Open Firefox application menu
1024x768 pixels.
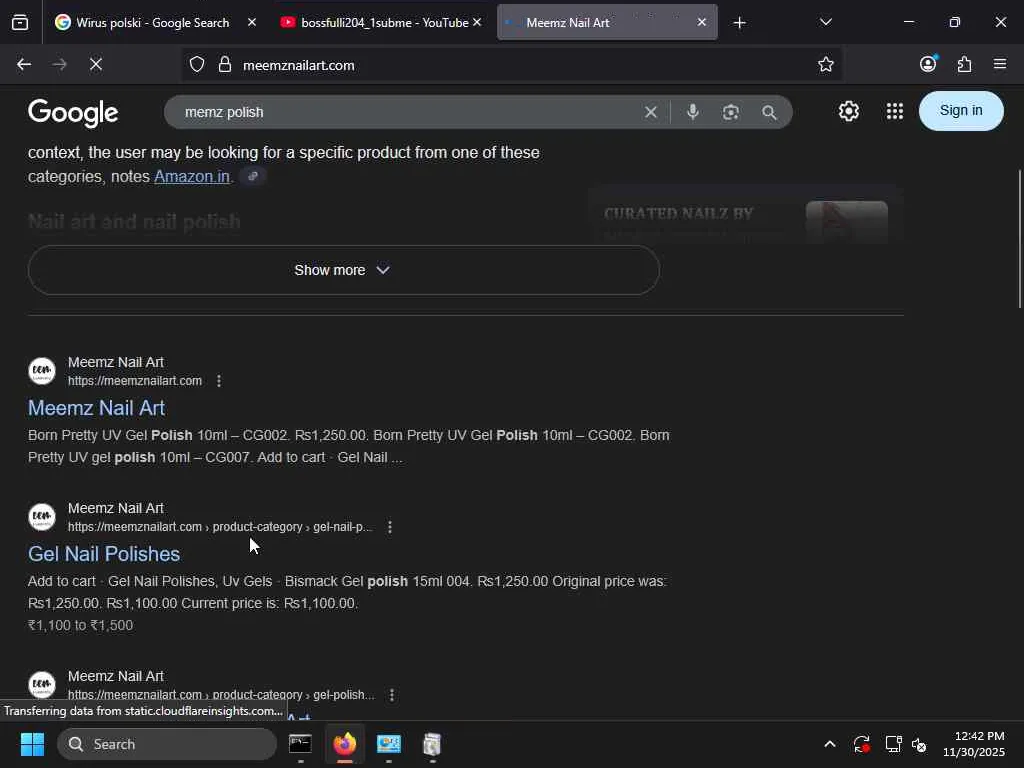point(1000,64)
